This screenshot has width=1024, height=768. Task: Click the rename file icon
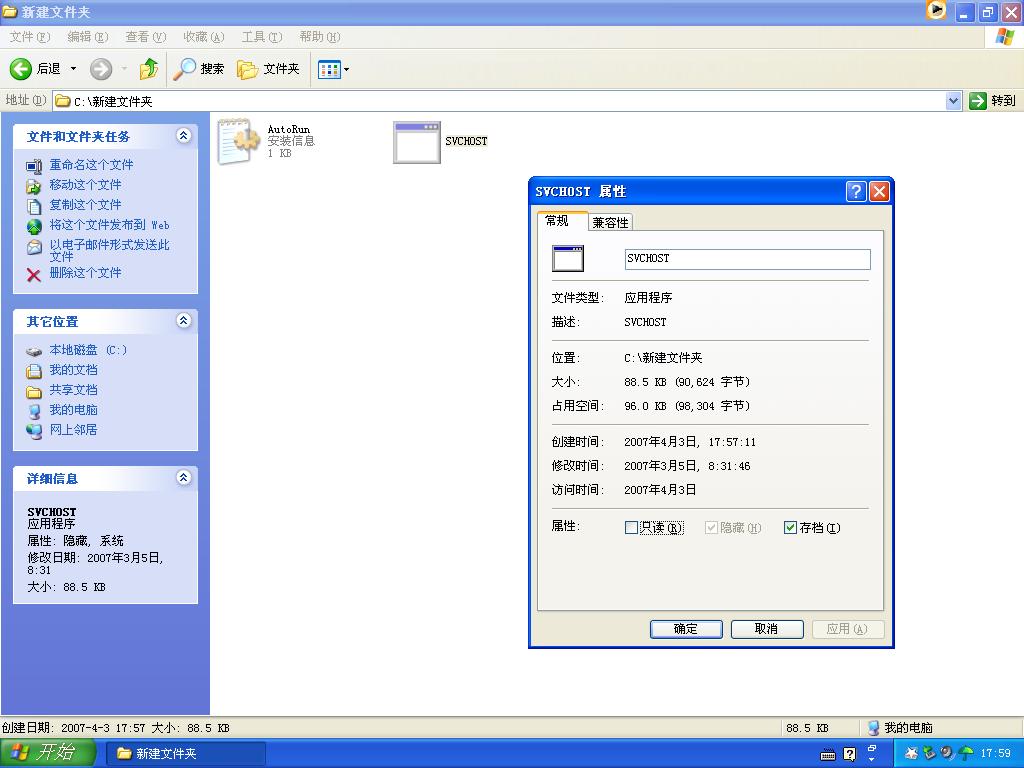tap(34, 167)
